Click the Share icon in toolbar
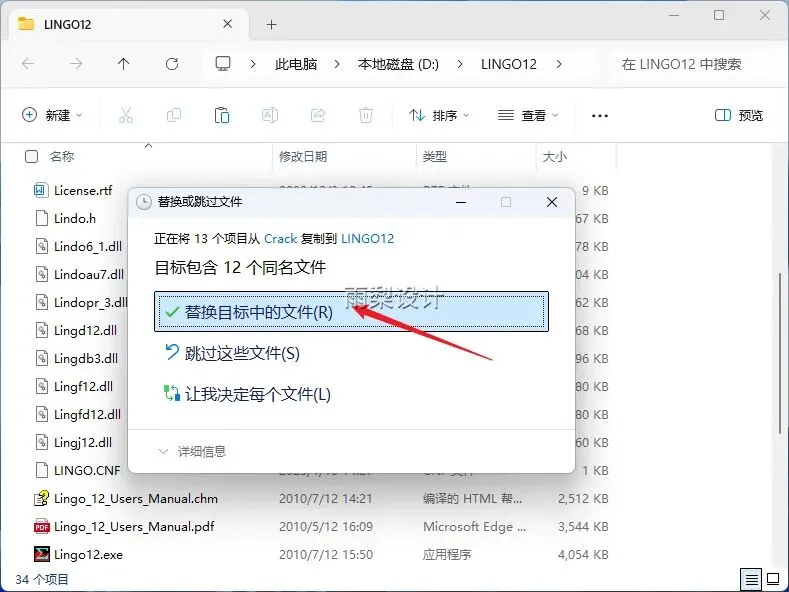Image resolution: width=789 pixels, height=592 pixels. click(318, 115)
